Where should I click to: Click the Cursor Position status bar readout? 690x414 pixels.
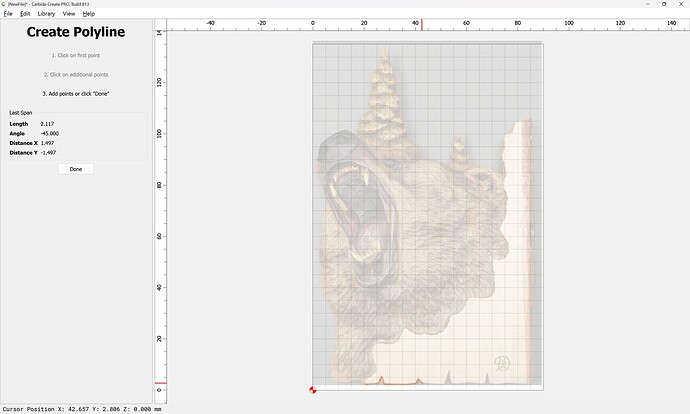tap(82, 409)
